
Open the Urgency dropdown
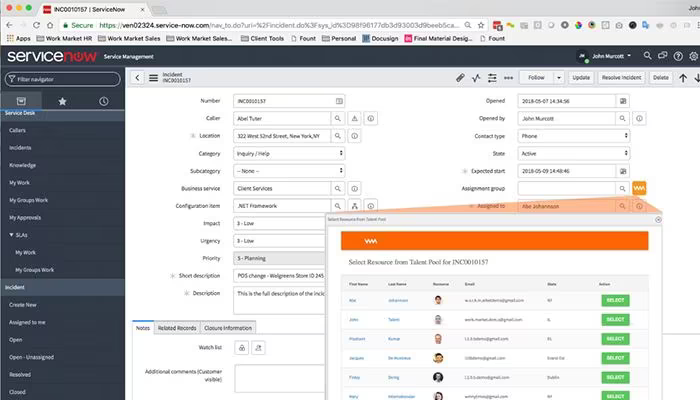[279, 241]
